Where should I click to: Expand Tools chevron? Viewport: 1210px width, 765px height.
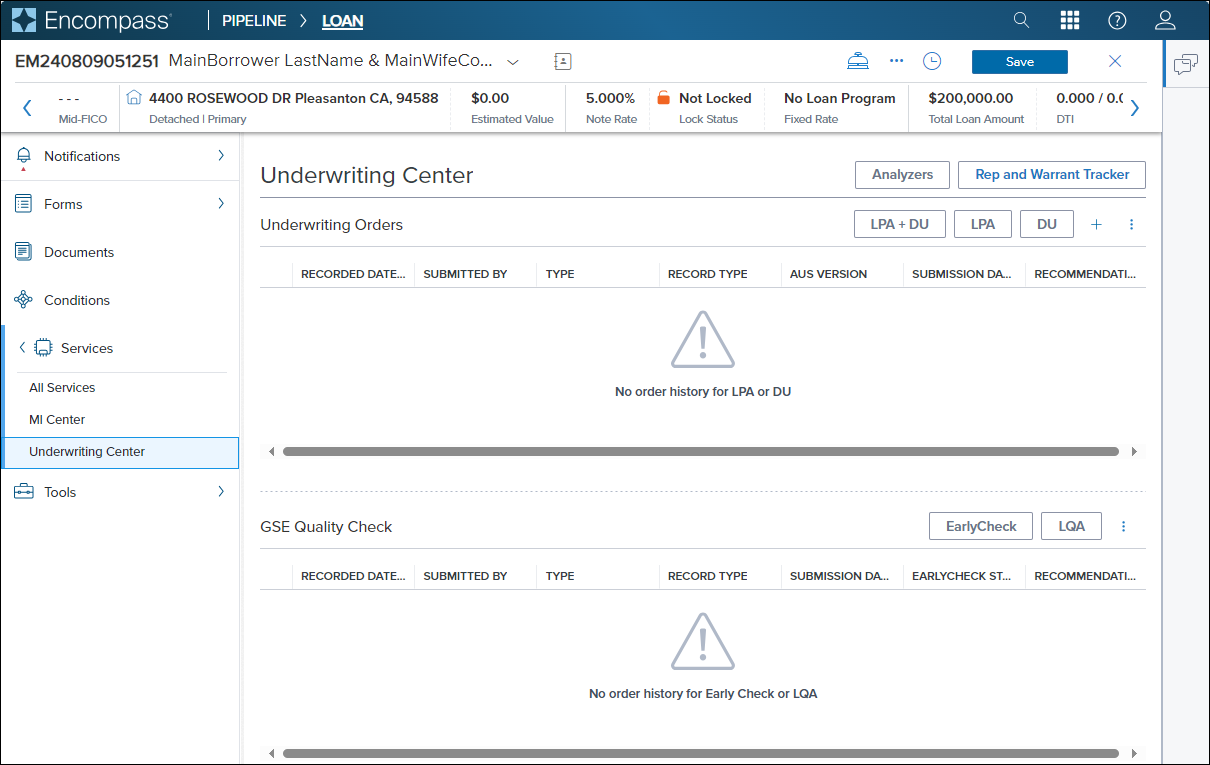[221, 492]
